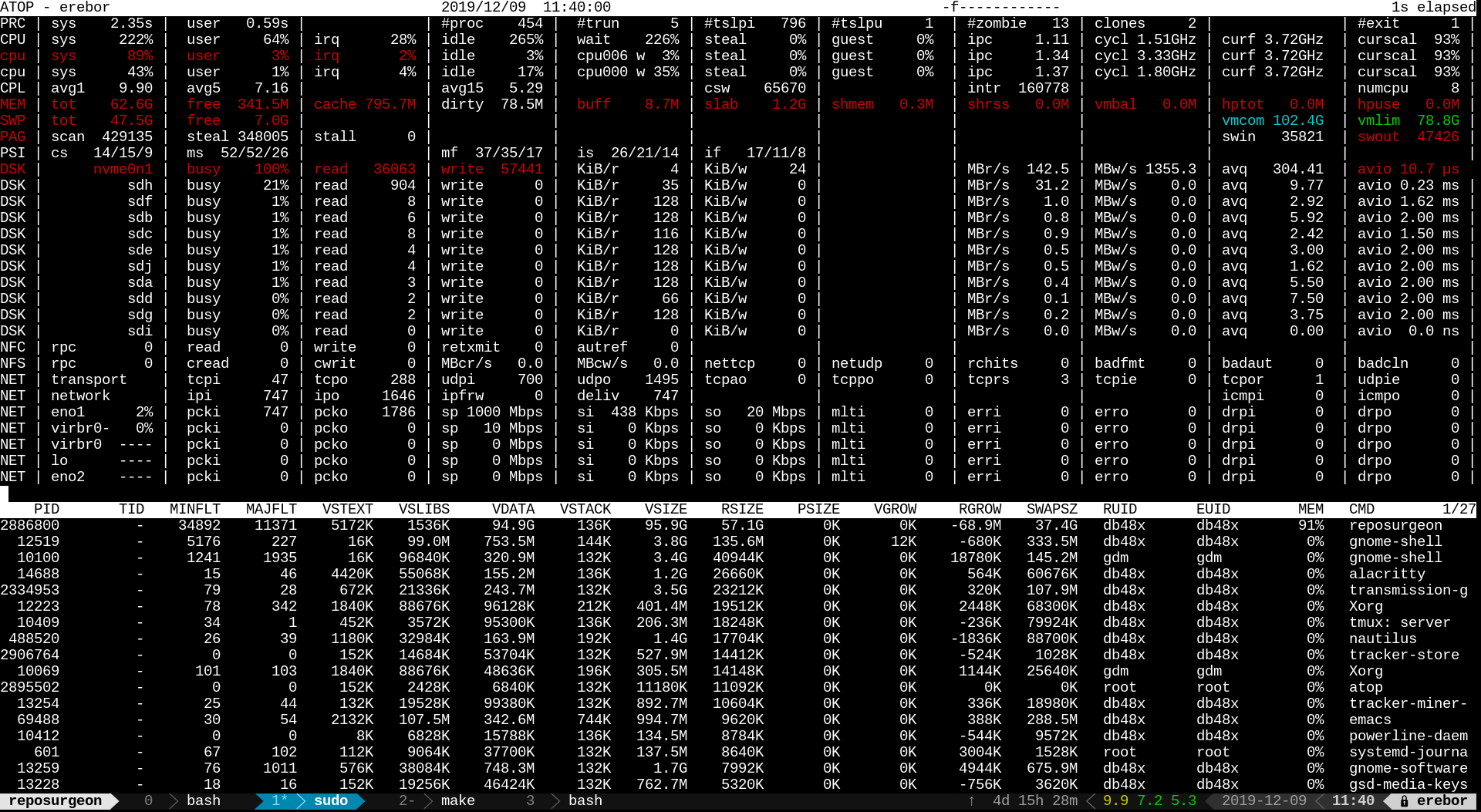Image resolution: width=1481 pixels, height=812 pixels.
Task: Click the VSIZE column header
Action: tap(666, 510)
